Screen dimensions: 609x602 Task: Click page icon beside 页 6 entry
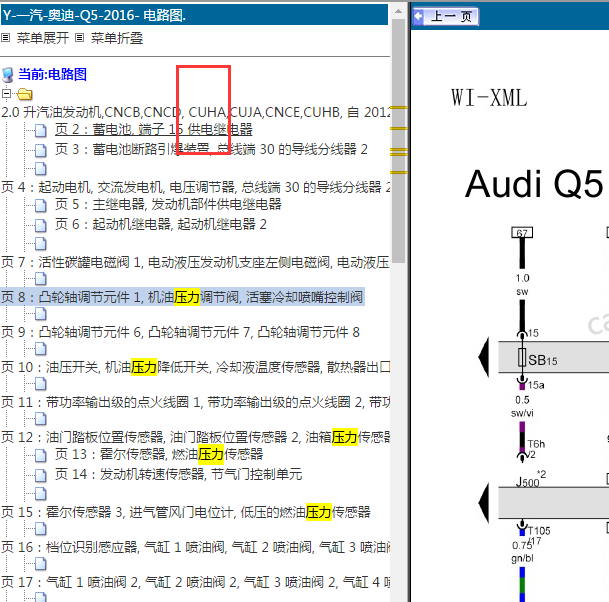coord(41,225)
